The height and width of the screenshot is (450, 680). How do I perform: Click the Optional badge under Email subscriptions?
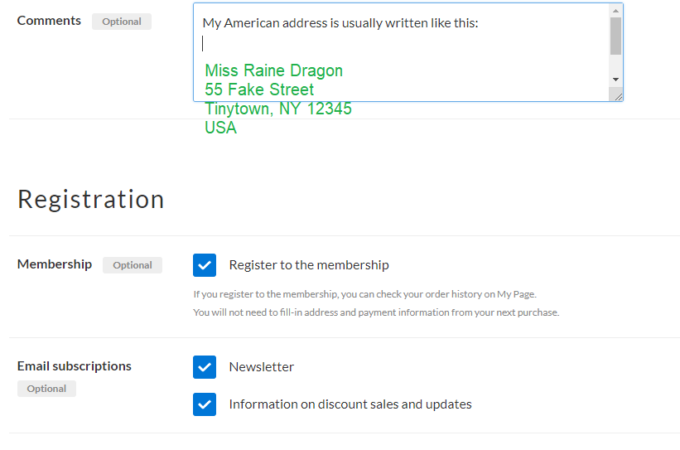(46, 388)
